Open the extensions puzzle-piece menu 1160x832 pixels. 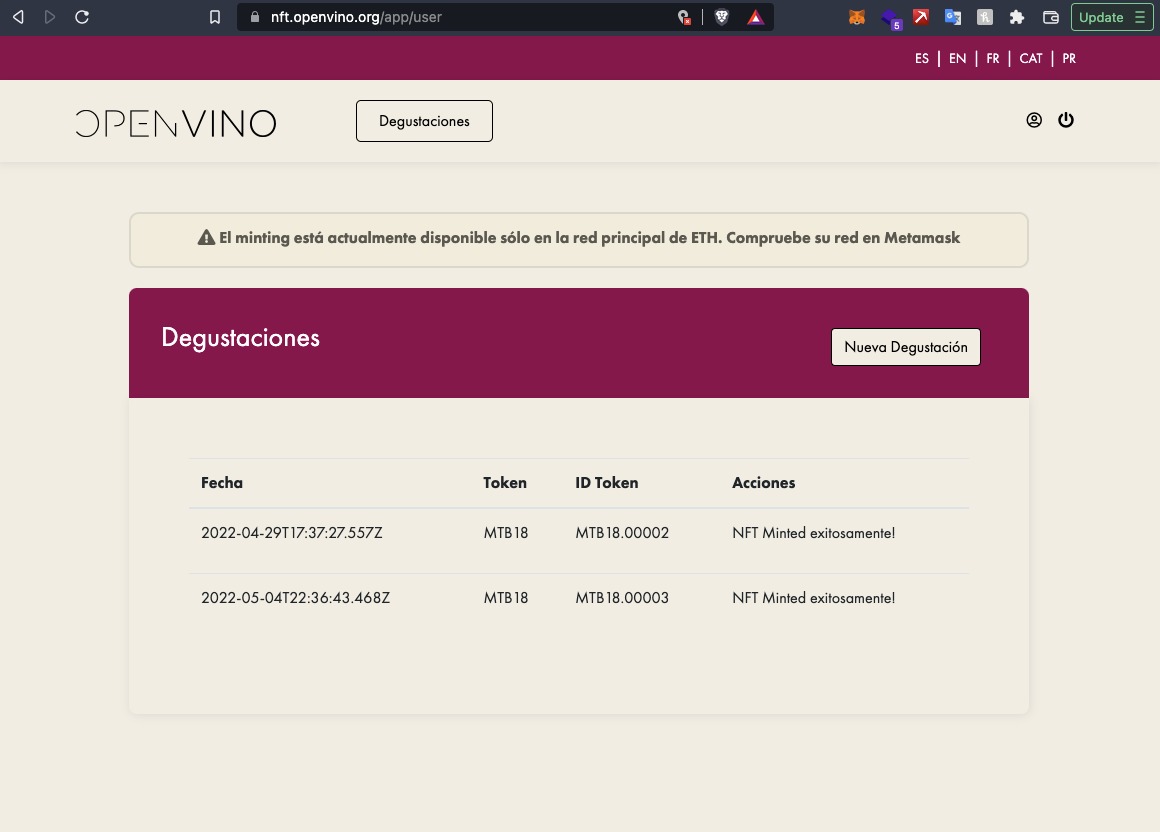pos(1017,17)
